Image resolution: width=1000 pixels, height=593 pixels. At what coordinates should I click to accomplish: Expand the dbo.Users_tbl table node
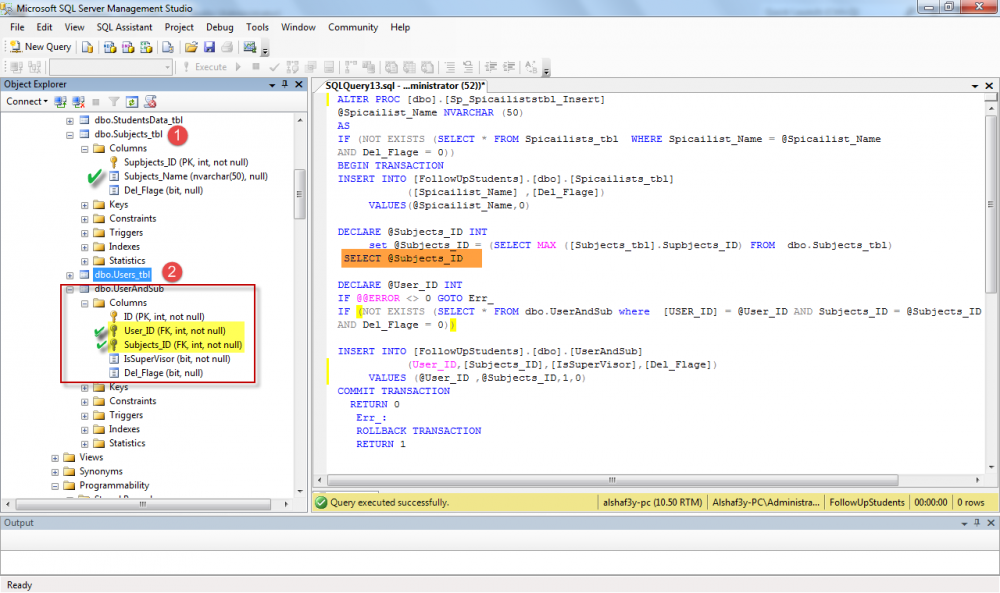[x=70, y=275]
